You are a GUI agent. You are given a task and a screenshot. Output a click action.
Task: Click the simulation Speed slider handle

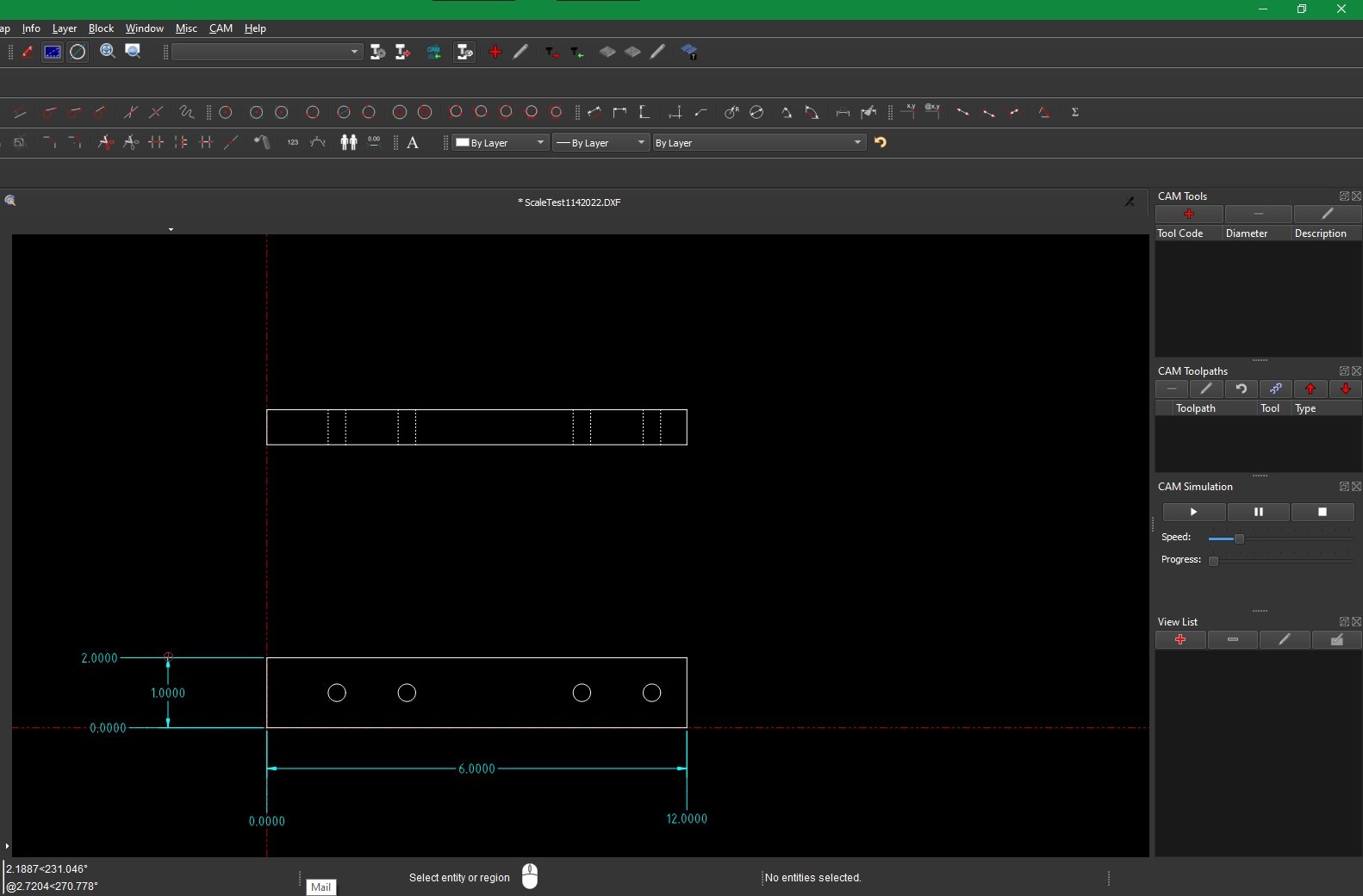[x=1239, y=538]
